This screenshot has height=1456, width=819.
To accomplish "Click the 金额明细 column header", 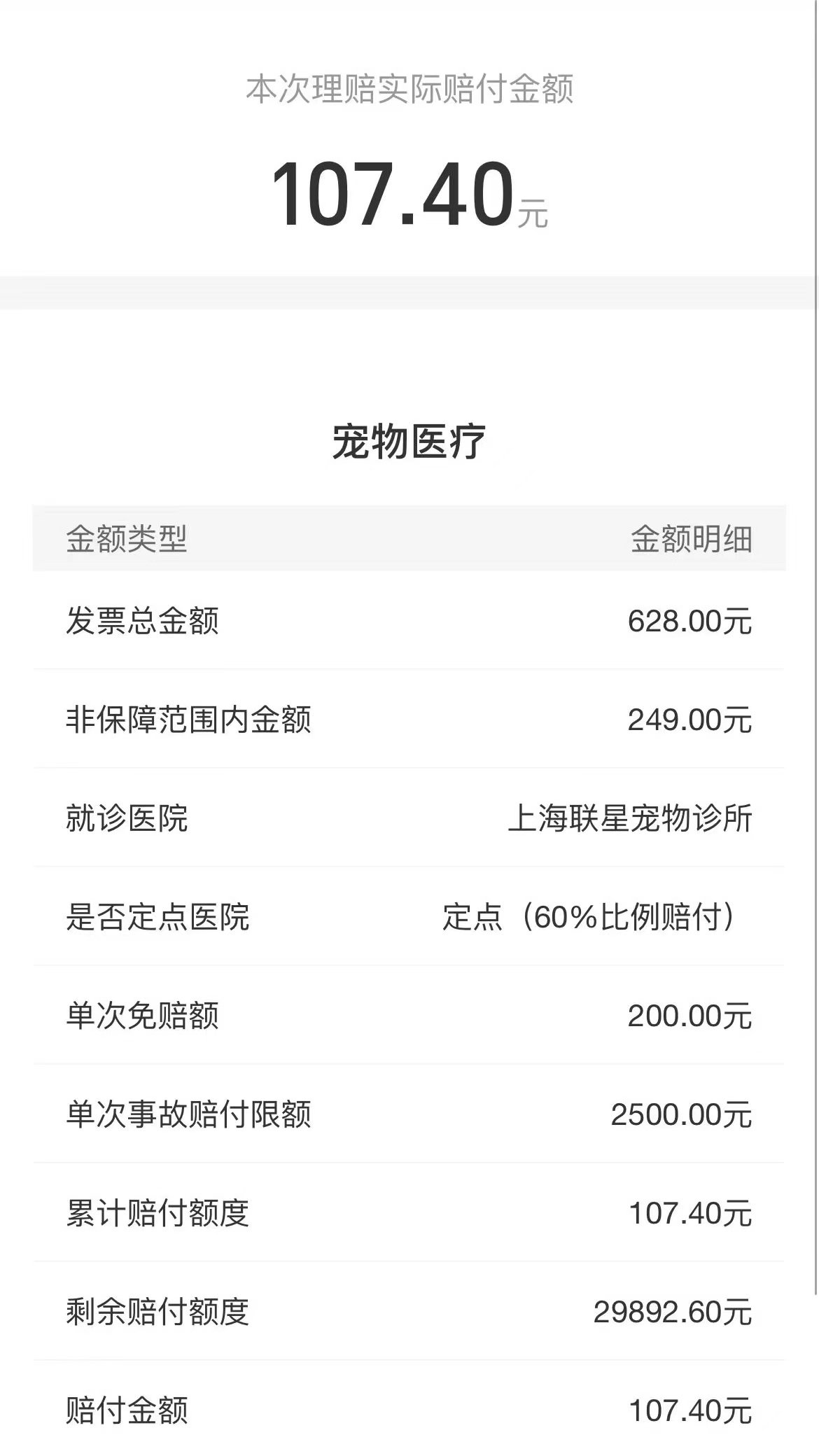I will pos(691,539).
